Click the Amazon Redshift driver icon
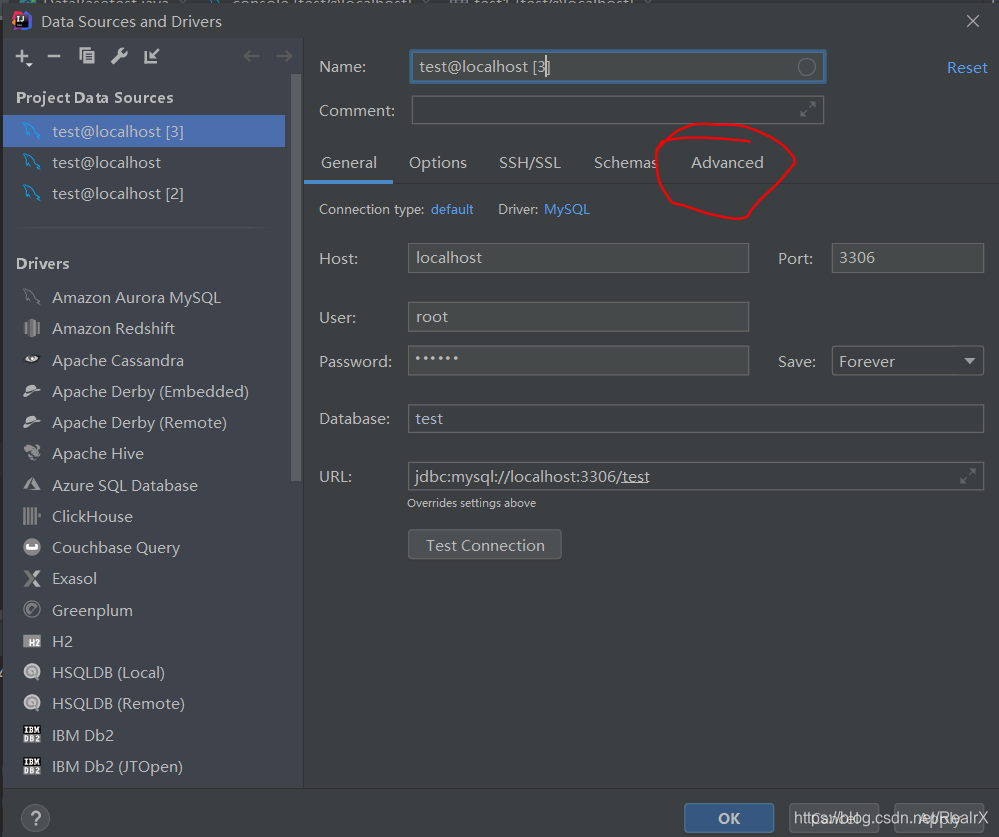Screen dimensions: 999x837 coord(32,328)
